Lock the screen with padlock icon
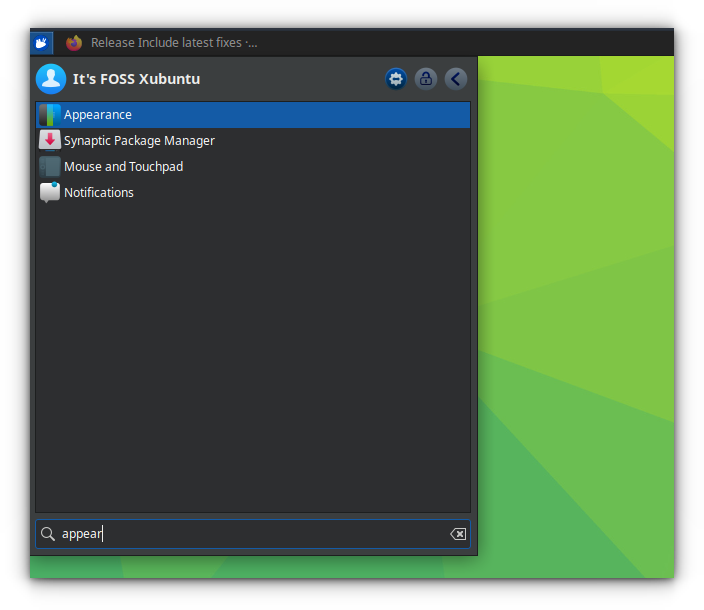Viewport: 704px width, 610px height. [x=426, y=79]
